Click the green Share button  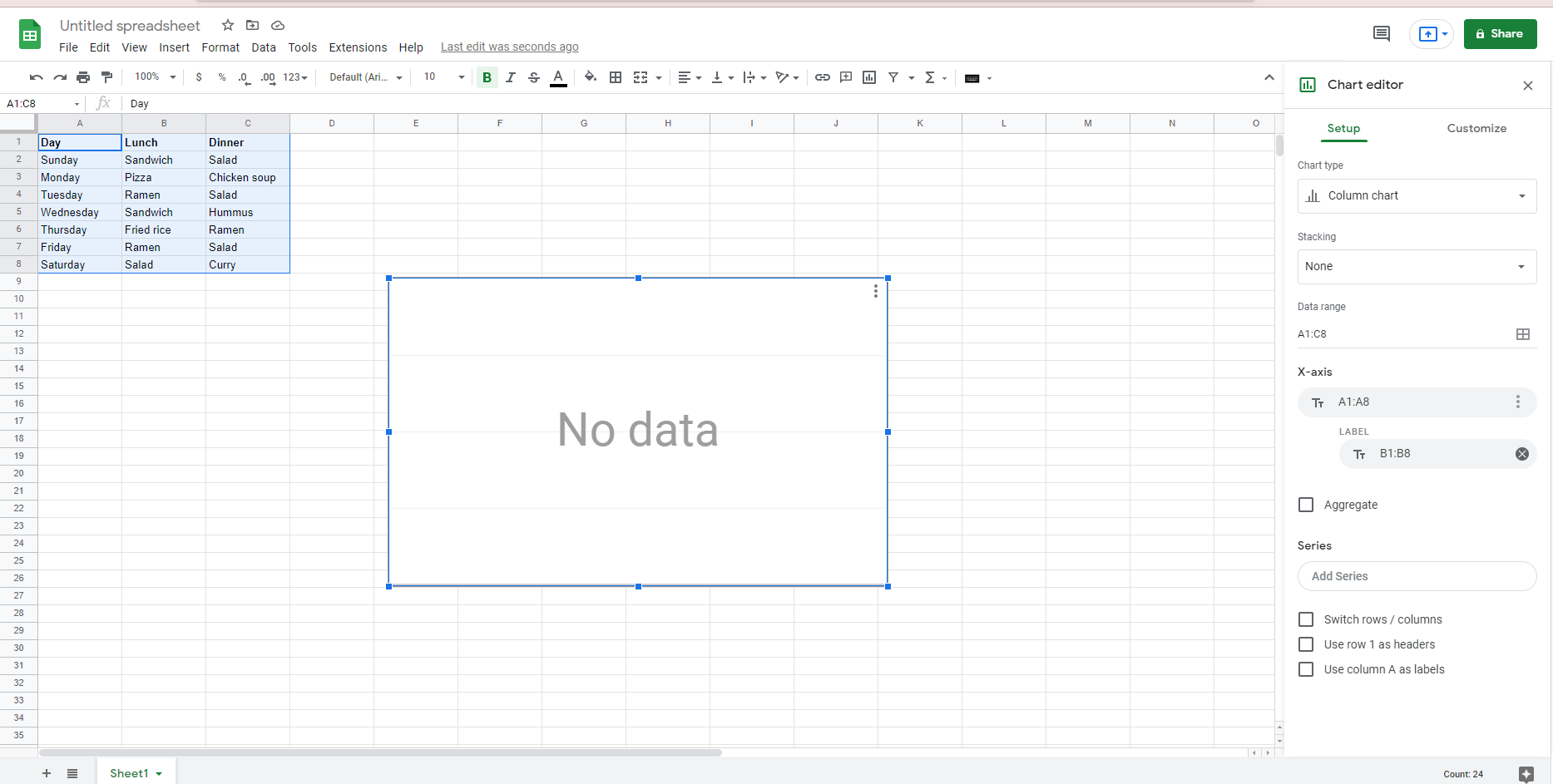(x=1499, y=34)
